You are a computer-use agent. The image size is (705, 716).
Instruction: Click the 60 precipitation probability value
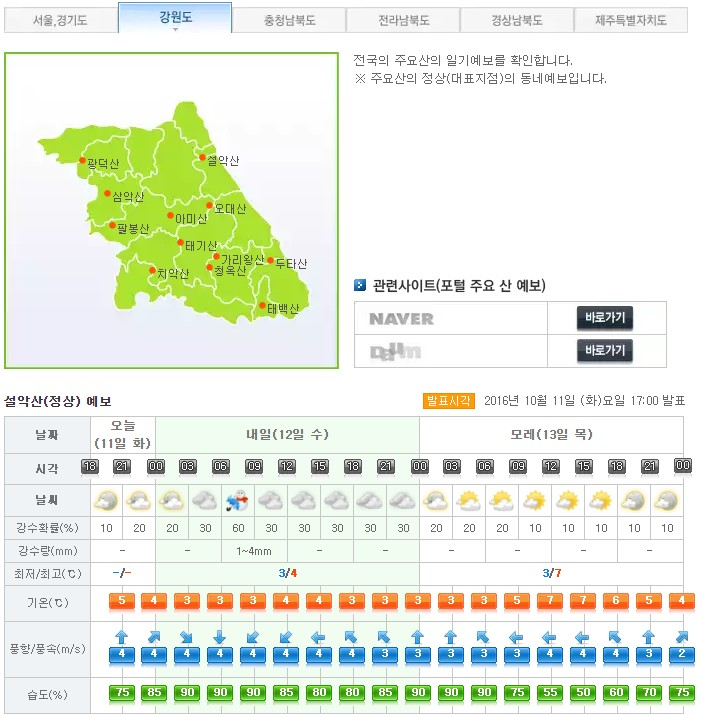[x=238, y=528]
